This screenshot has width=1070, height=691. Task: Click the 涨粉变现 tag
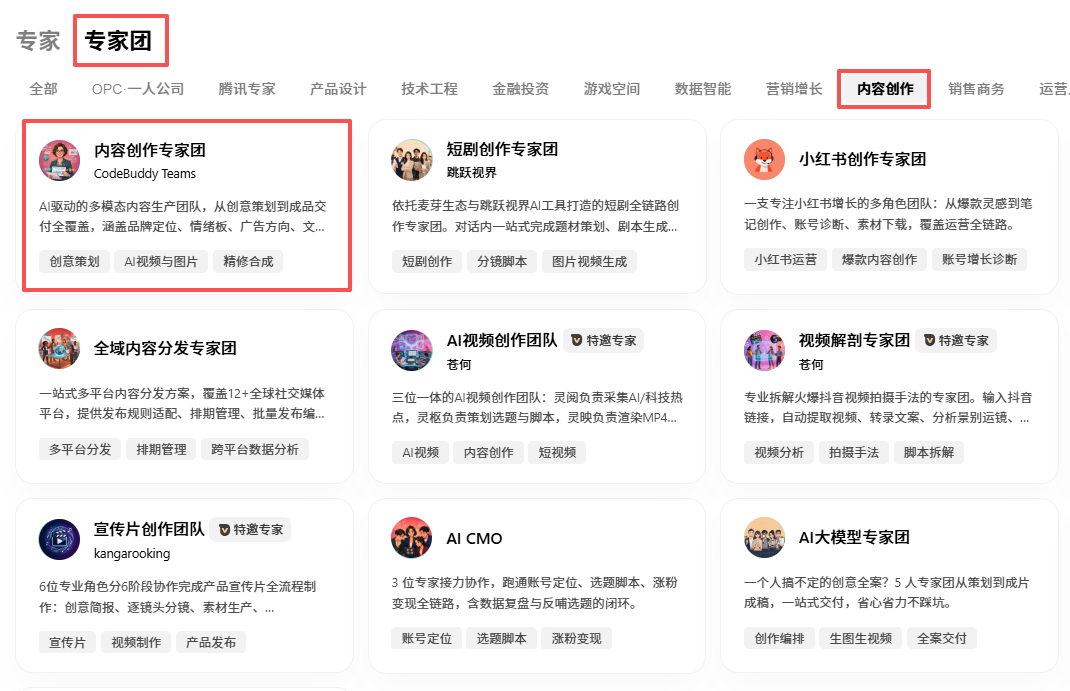pyautogui.click(x=577, y=639)
